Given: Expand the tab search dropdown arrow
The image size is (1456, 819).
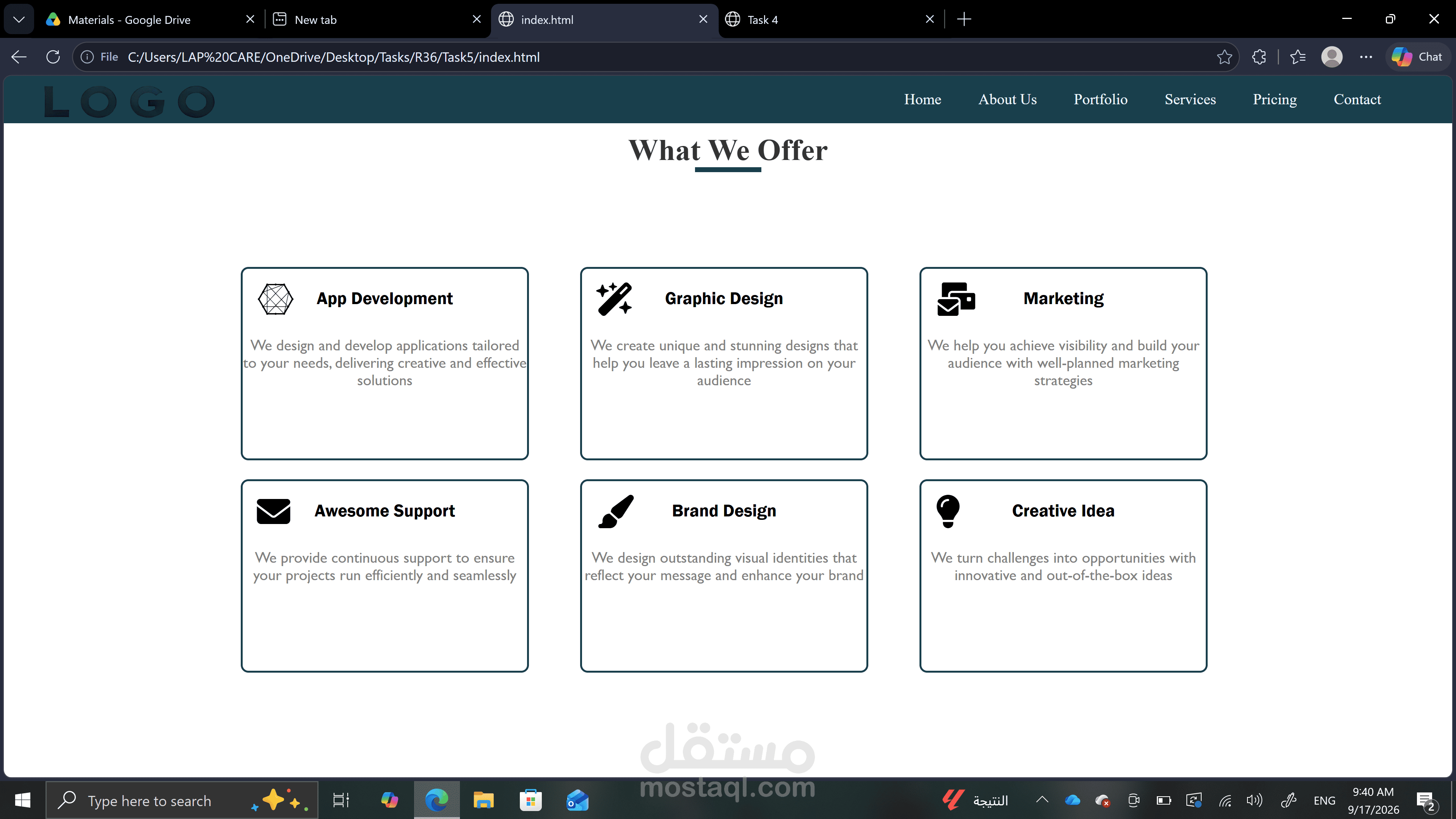Looking at the screenshot, I should pyautogui.click(x=19, y=19).
